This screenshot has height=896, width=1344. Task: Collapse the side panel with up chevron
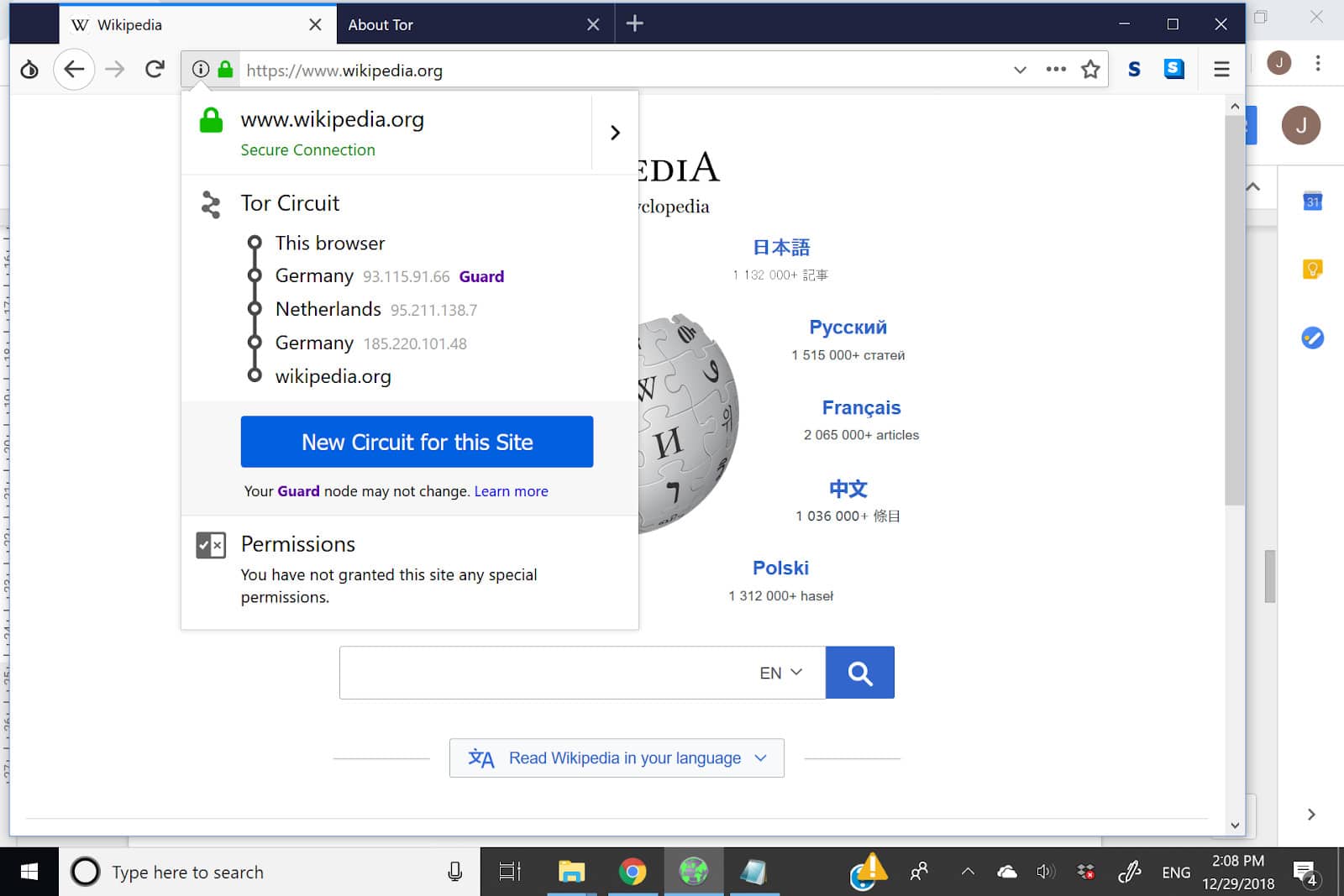pyautogui.click(x=1252, y=186)
